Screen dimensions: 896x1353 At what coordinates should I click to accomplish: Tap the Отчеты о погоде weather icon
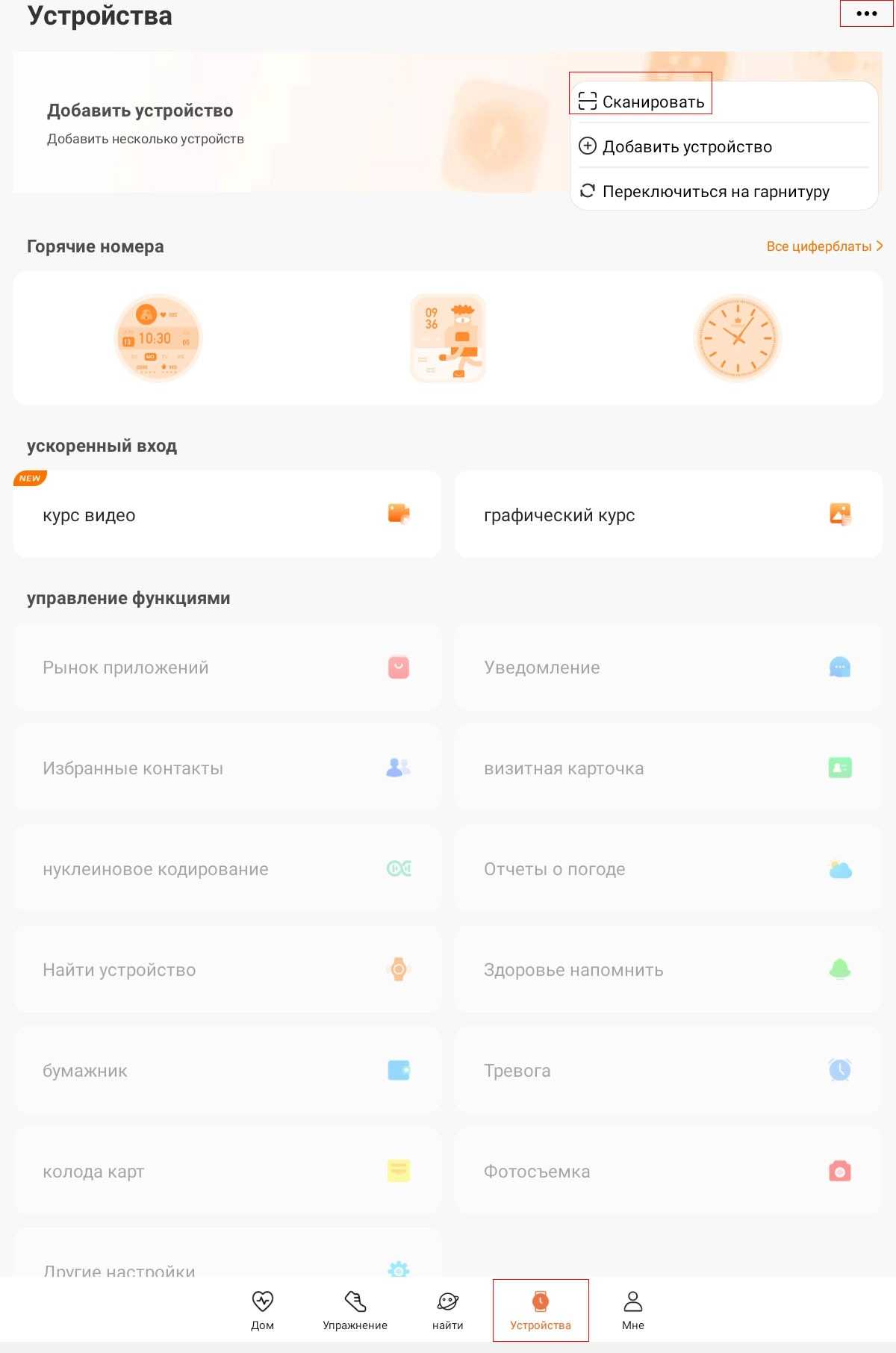840,869
